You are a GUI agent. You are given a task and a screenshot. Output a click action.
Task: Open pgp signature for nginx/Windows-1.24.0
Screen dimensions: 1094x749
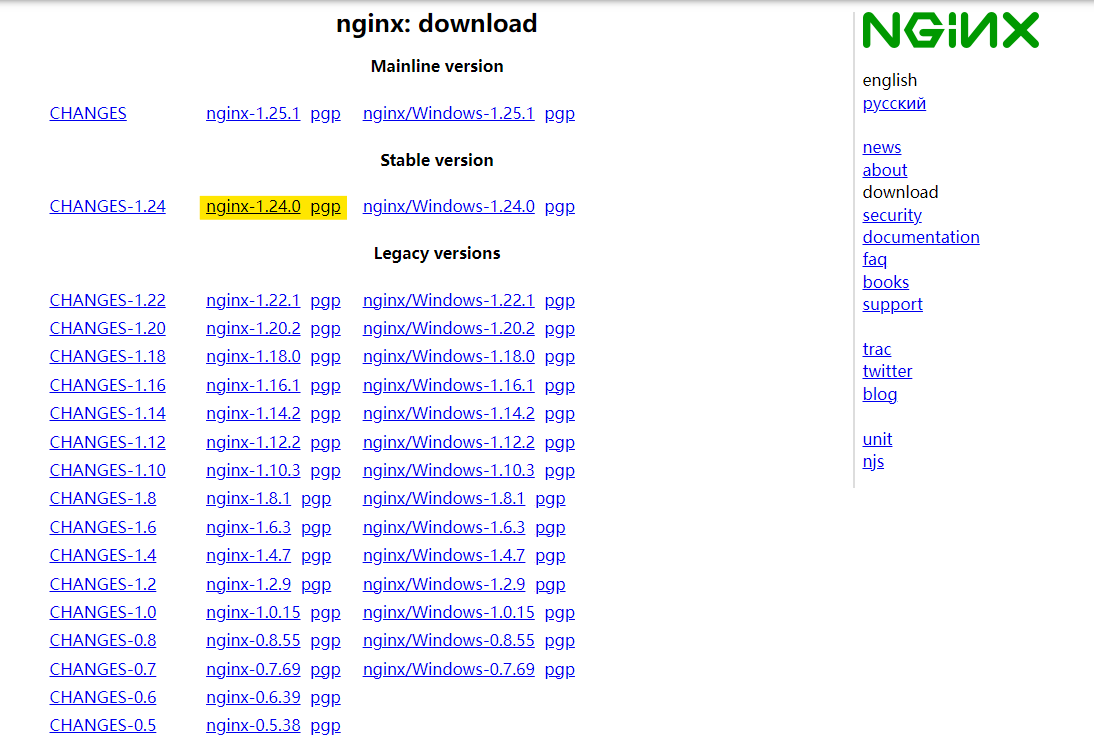560,207
